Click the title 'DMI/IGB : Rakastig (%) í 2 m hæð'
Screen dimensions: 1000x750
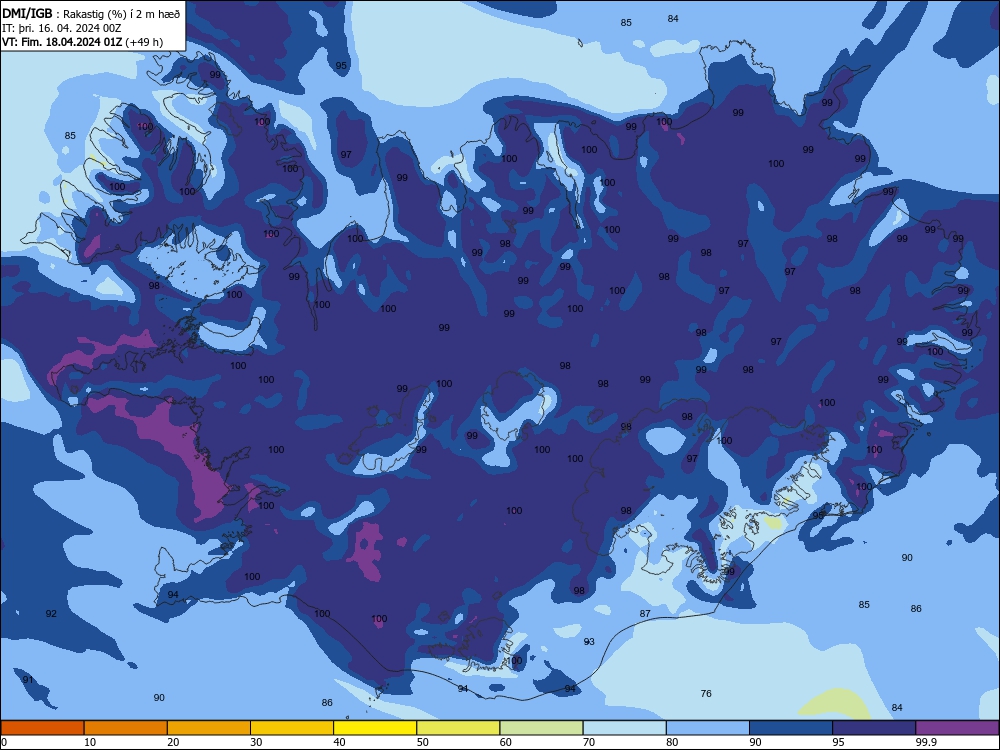tap(91, 13)
